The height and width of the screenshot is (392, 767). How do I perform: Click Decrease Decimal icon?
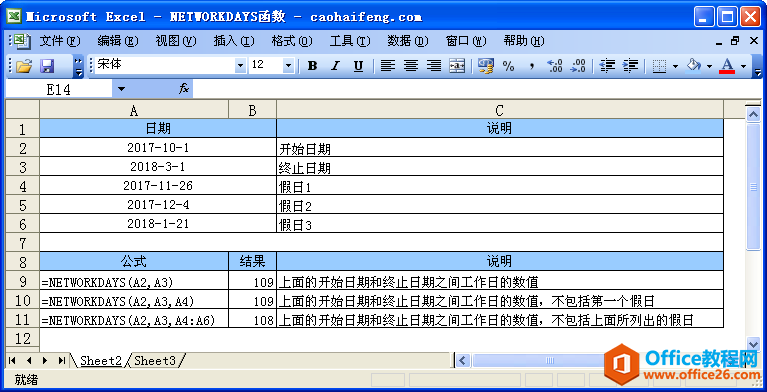(578, 66)
